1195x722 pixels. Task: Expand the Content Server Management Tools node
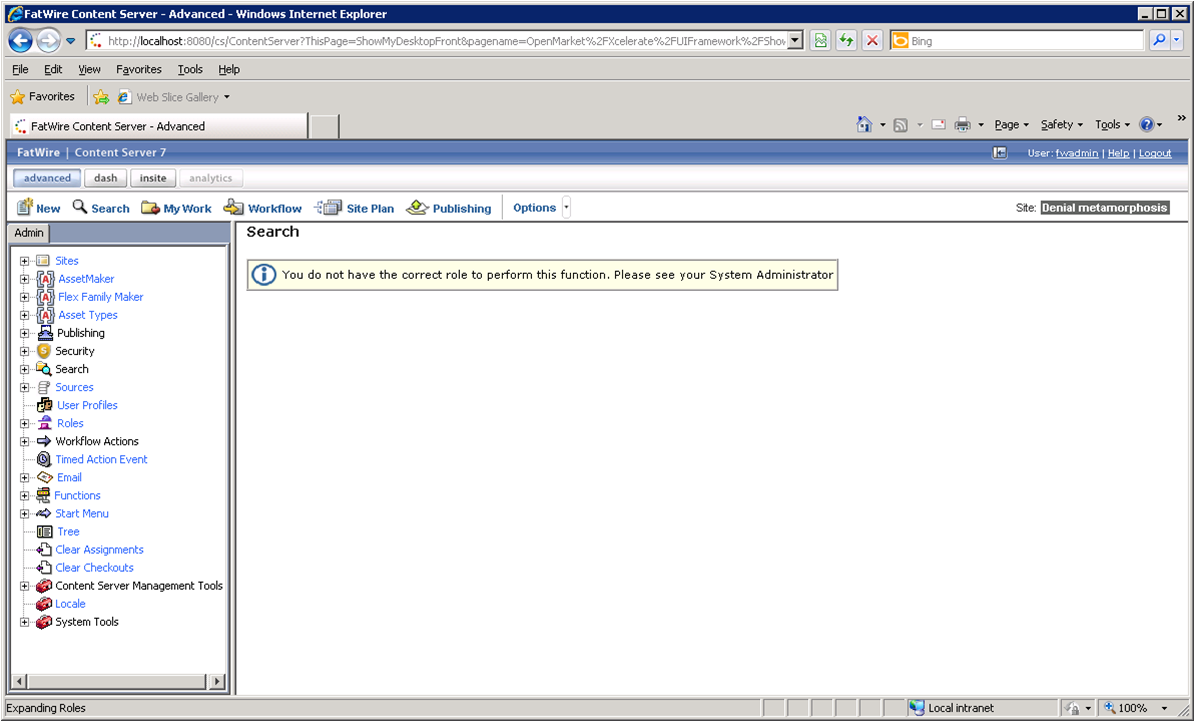pos(24,586)
